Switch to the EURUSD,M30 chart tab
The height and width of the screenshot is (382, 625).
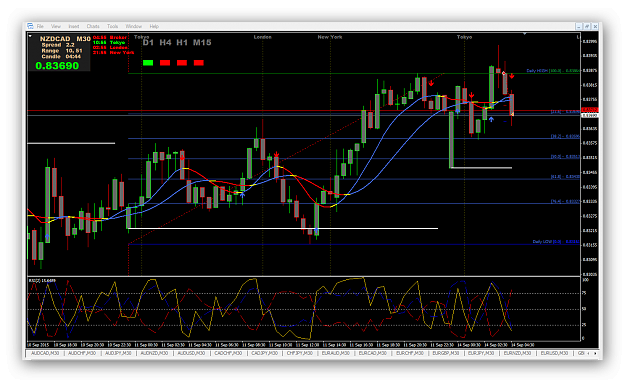[554, 353]
